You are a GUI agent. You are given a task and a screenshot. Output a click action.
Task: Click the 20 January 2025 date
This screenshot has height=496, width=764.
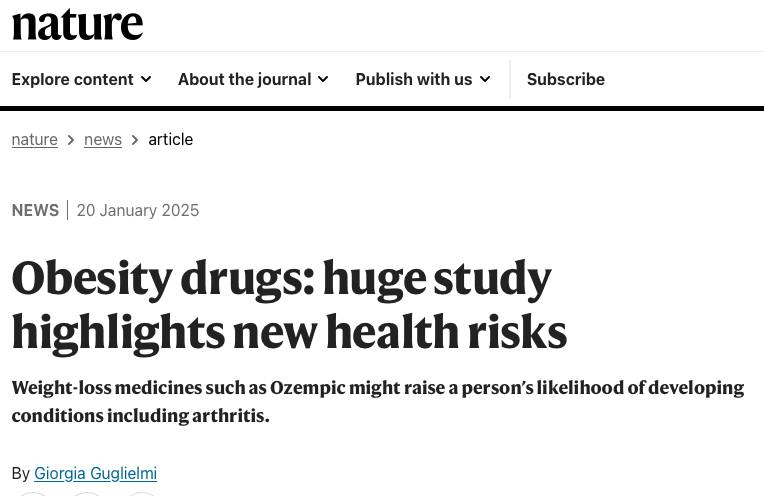(x=138, y=210)
